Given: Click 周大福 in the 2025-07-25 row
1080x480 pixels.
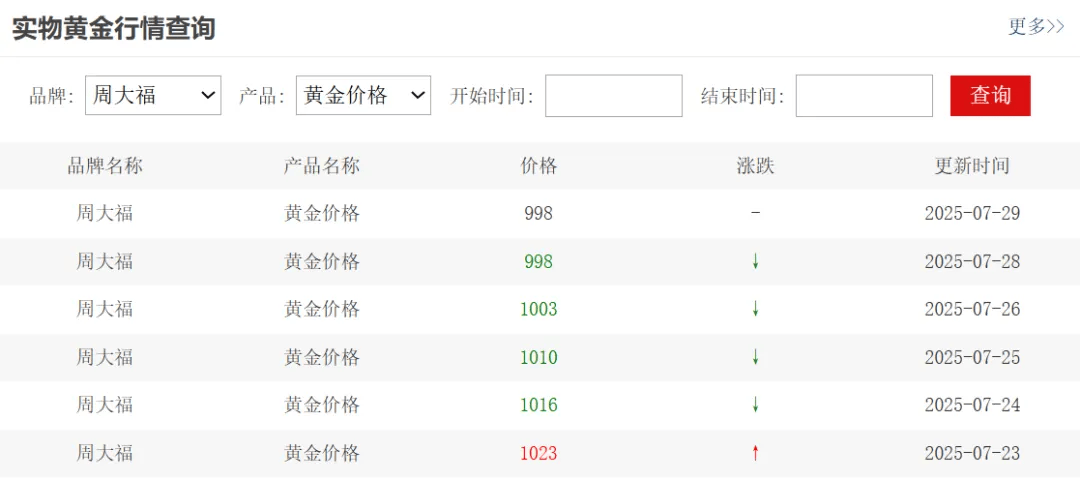Looking at the screenshot, I should [105, 357].
